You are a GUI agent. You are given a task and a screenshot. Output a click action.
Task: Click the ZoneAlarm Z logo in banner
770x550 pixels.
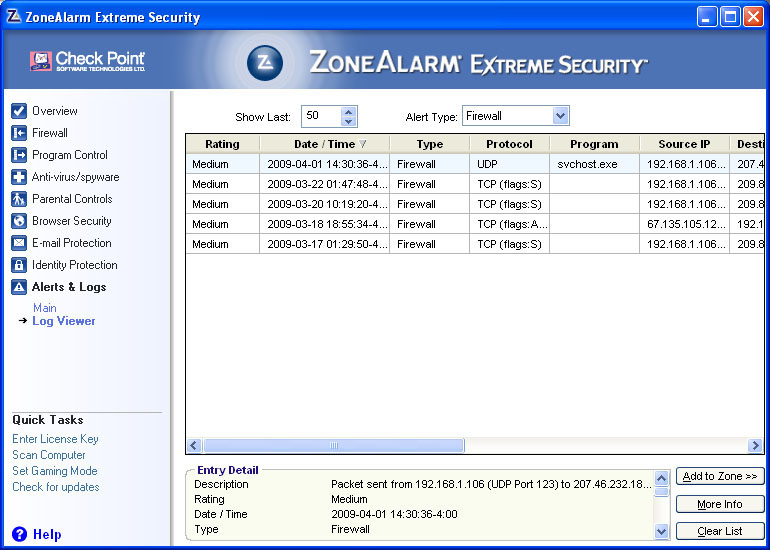(x=265, y=63)
